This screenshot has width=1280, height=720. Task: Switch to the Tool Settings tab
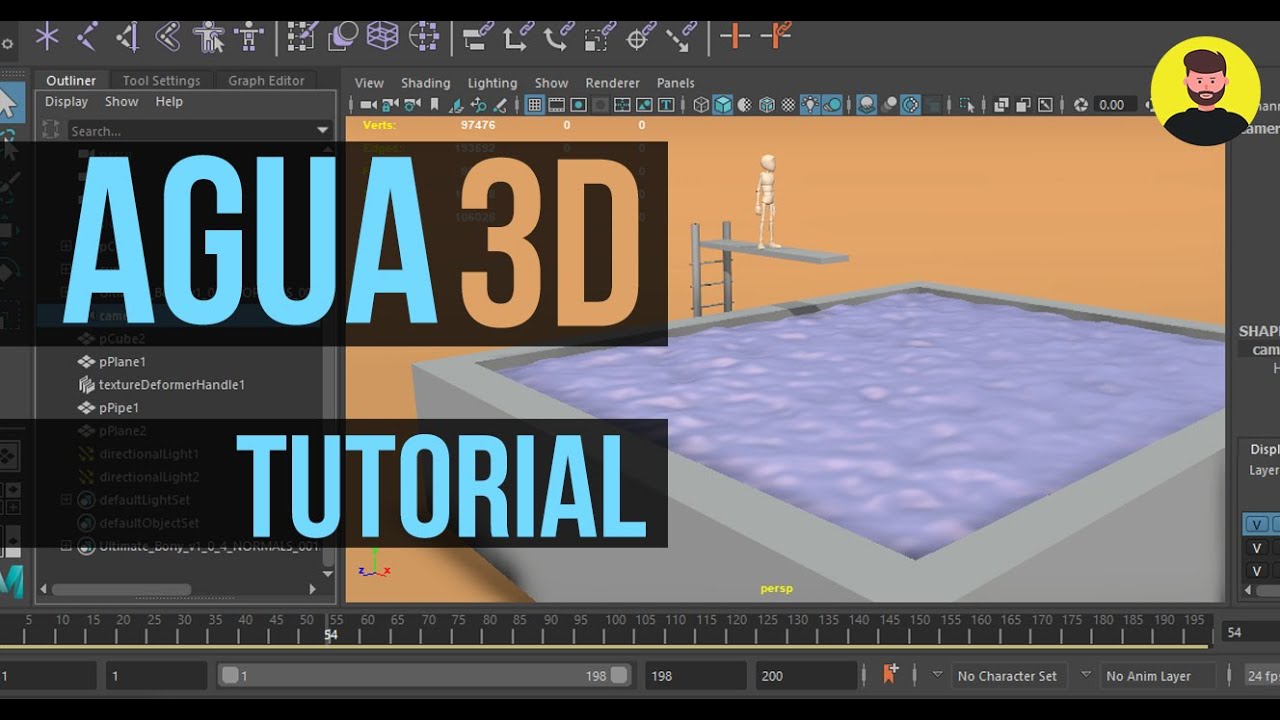pos(161,81)
